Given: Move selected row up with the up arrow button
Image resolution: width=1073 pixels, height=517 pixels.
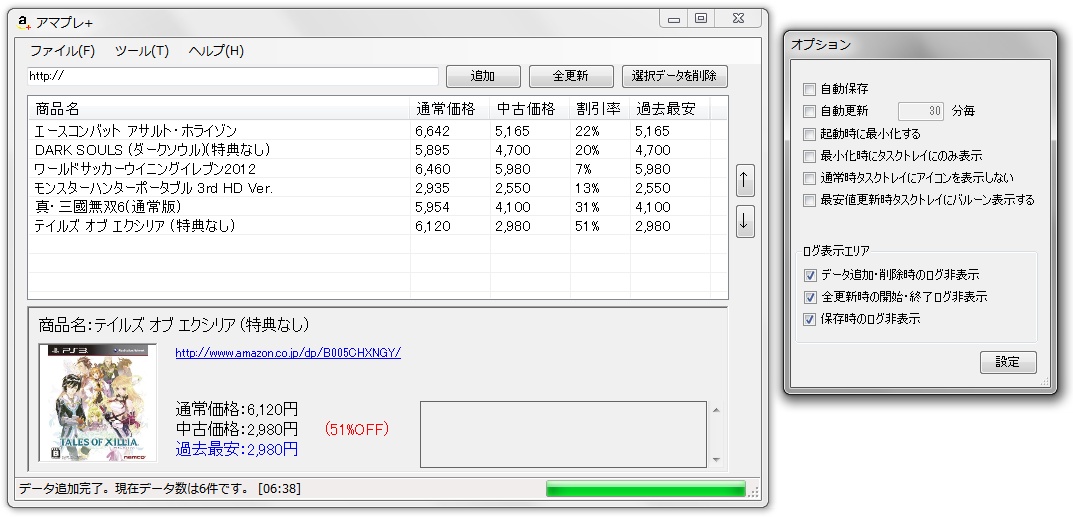Looking at the screenshot, I should pyautogui.click(x=745, y=181).
